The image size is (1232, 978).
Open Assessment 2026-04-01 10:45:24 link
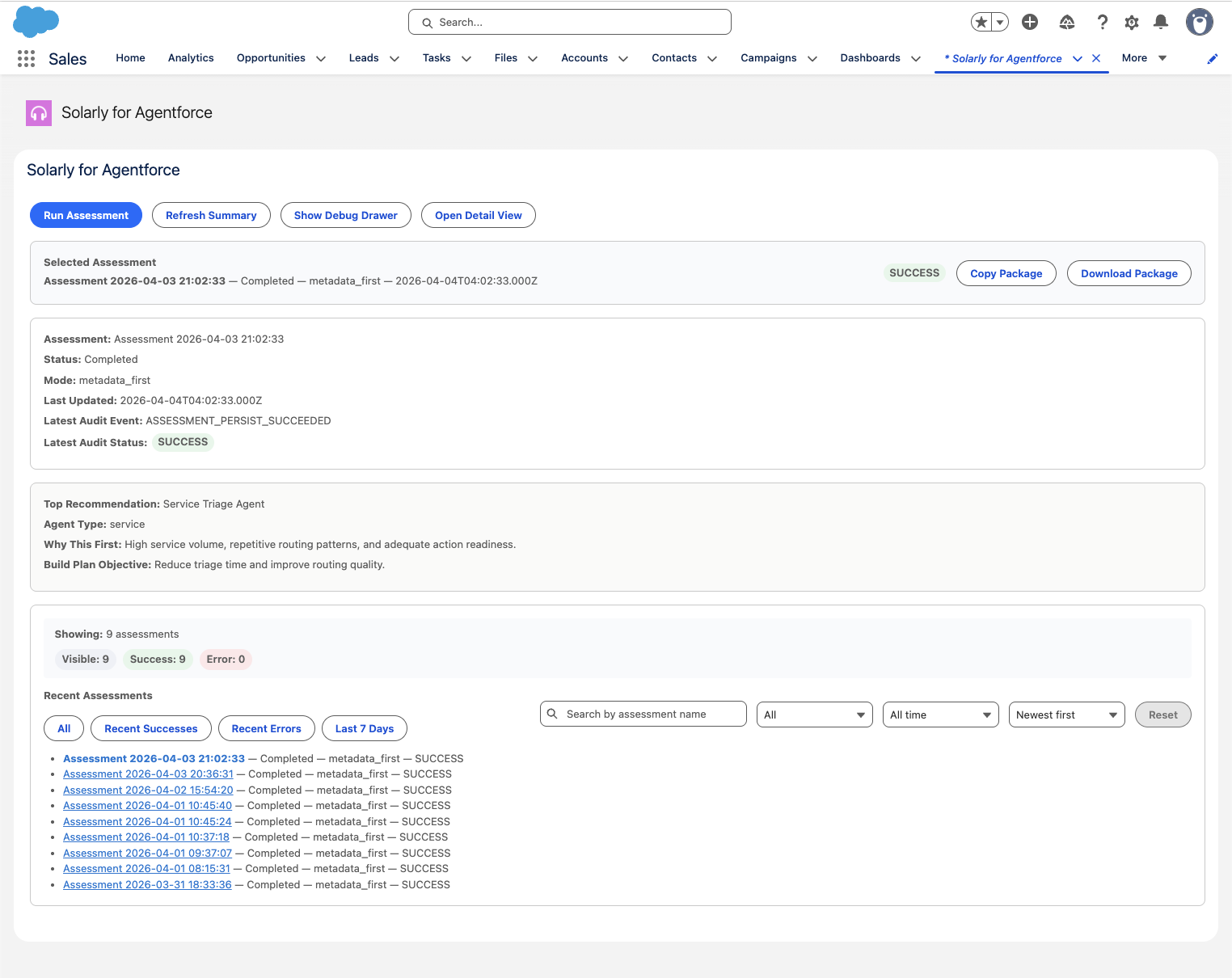tap(147, 822)
